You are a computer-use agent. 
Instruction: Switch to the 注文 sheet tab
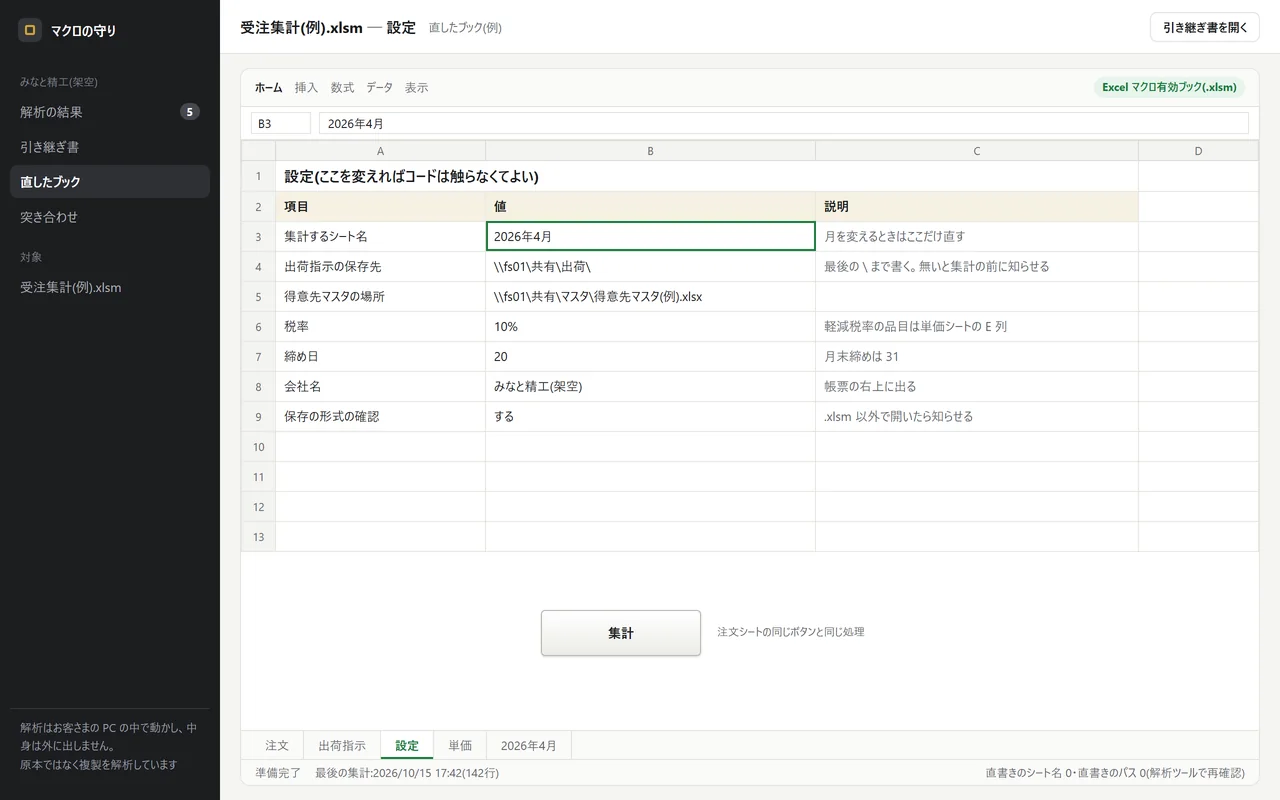[277, 745]
